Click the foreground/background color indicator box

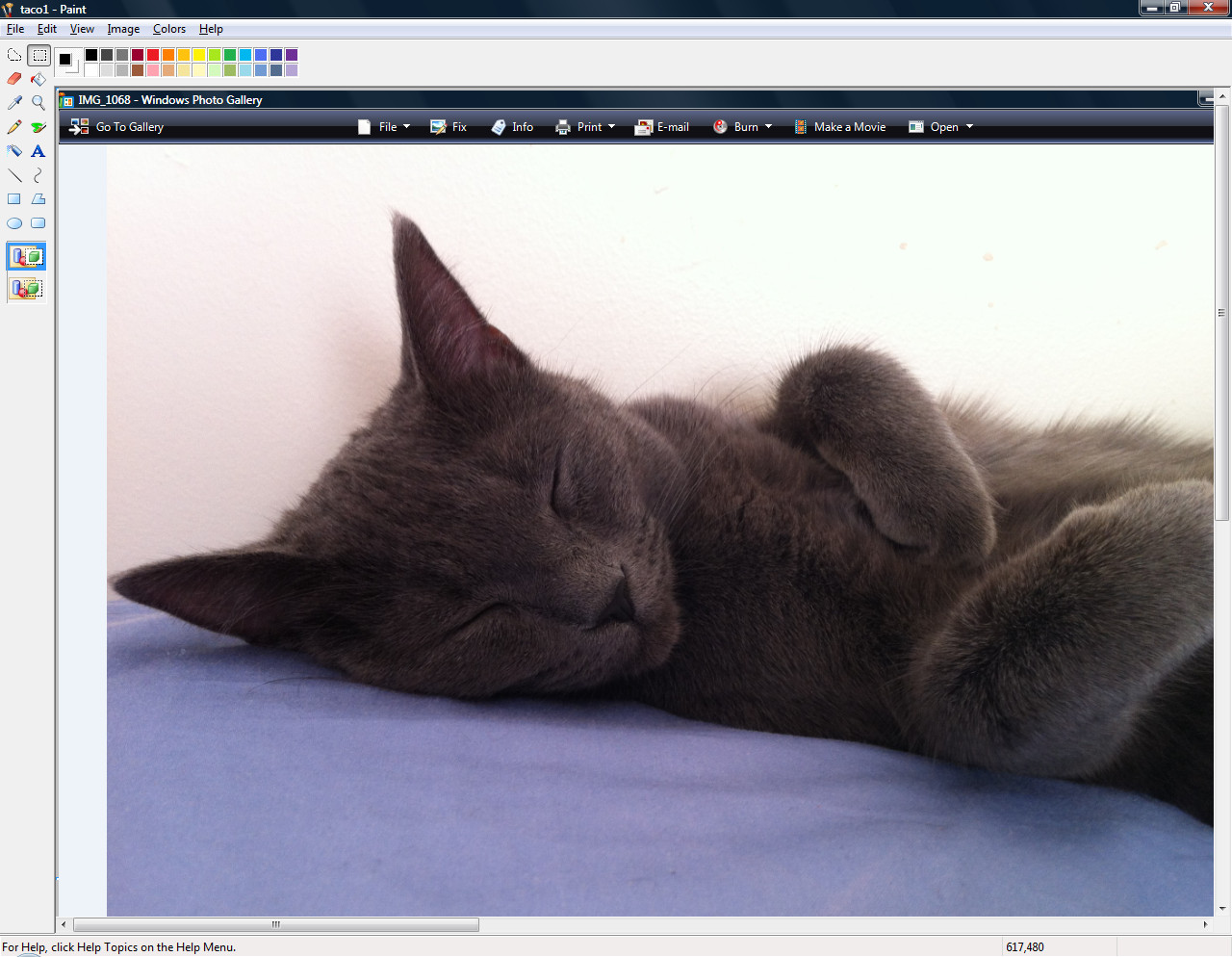coord(67,62)
